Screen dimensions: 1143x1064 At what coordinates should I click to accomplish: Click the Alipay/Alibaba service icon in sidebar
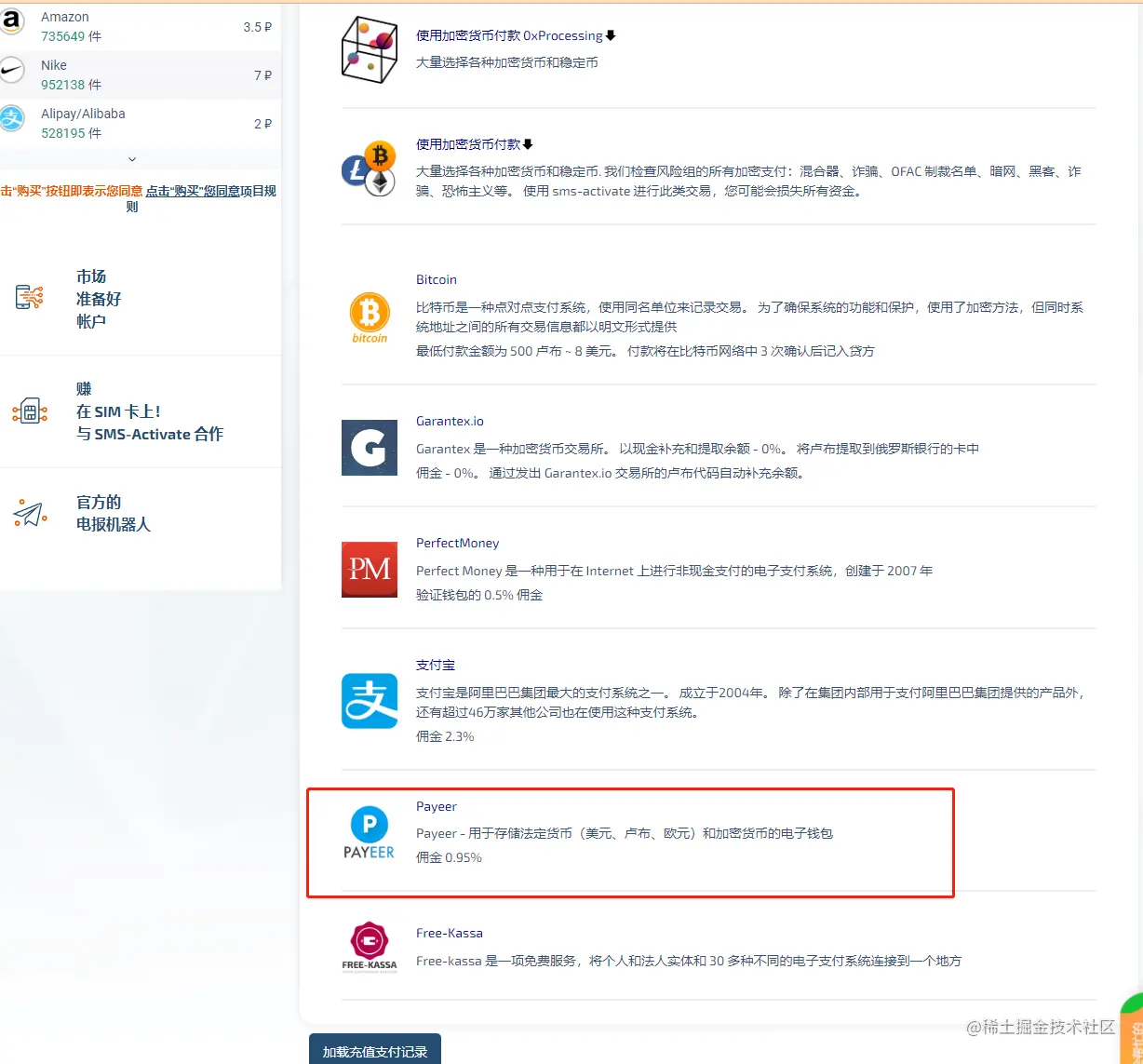click(12, 118)
